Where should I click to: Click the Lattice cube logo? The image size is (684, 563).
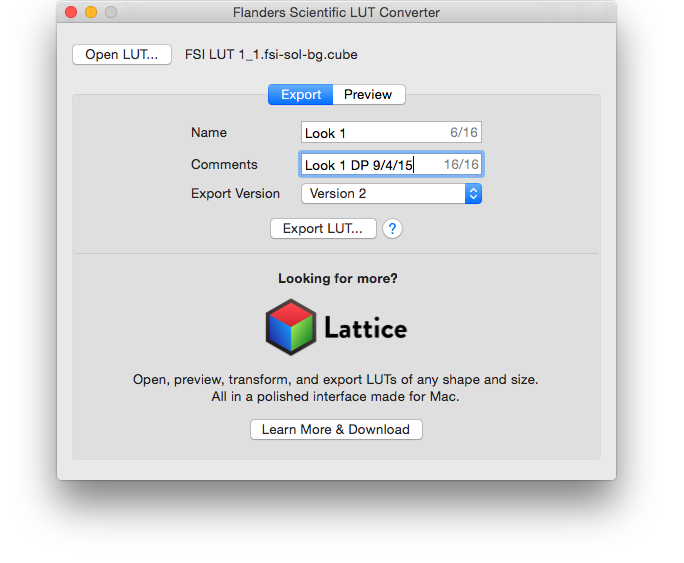291,327
